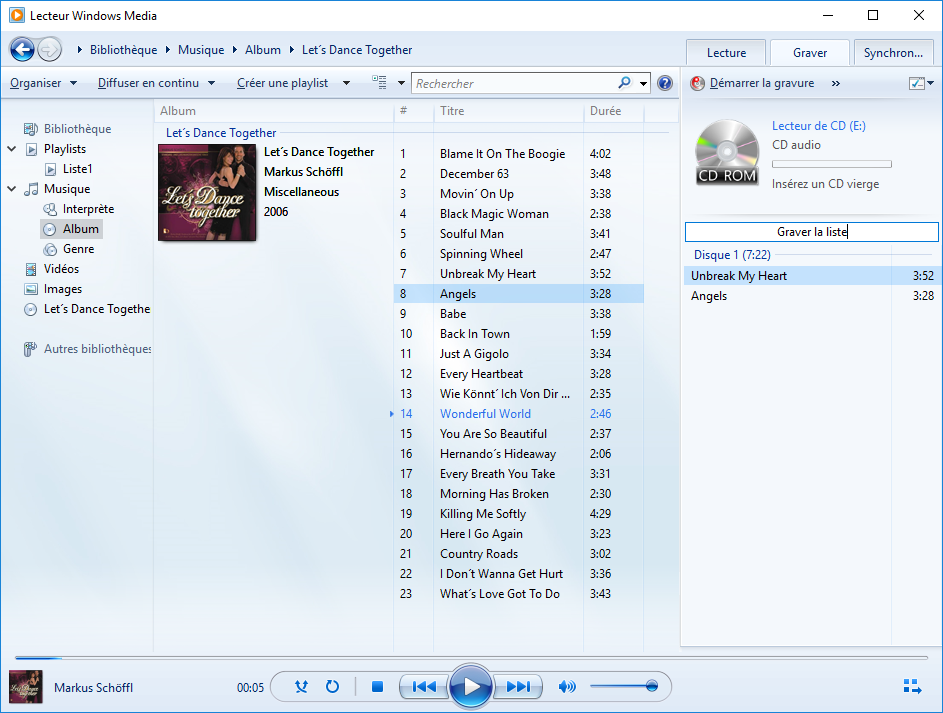This screenshot has height=713, width=943.
Task: Click the now-playing album art thumbnail
Action: [x=26, y=687]
